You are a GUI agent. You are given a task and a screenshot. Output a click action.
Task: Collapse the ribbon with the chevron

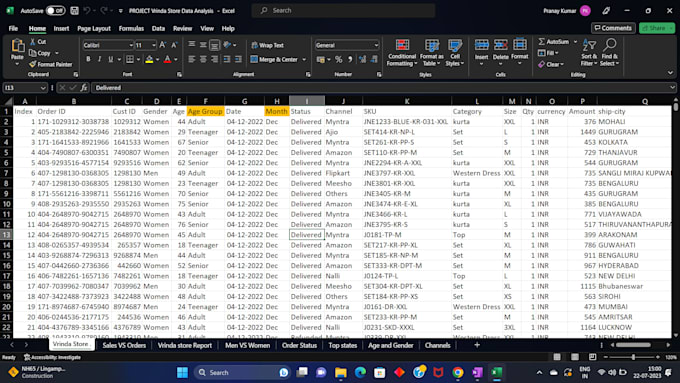[x=670, y=73]
